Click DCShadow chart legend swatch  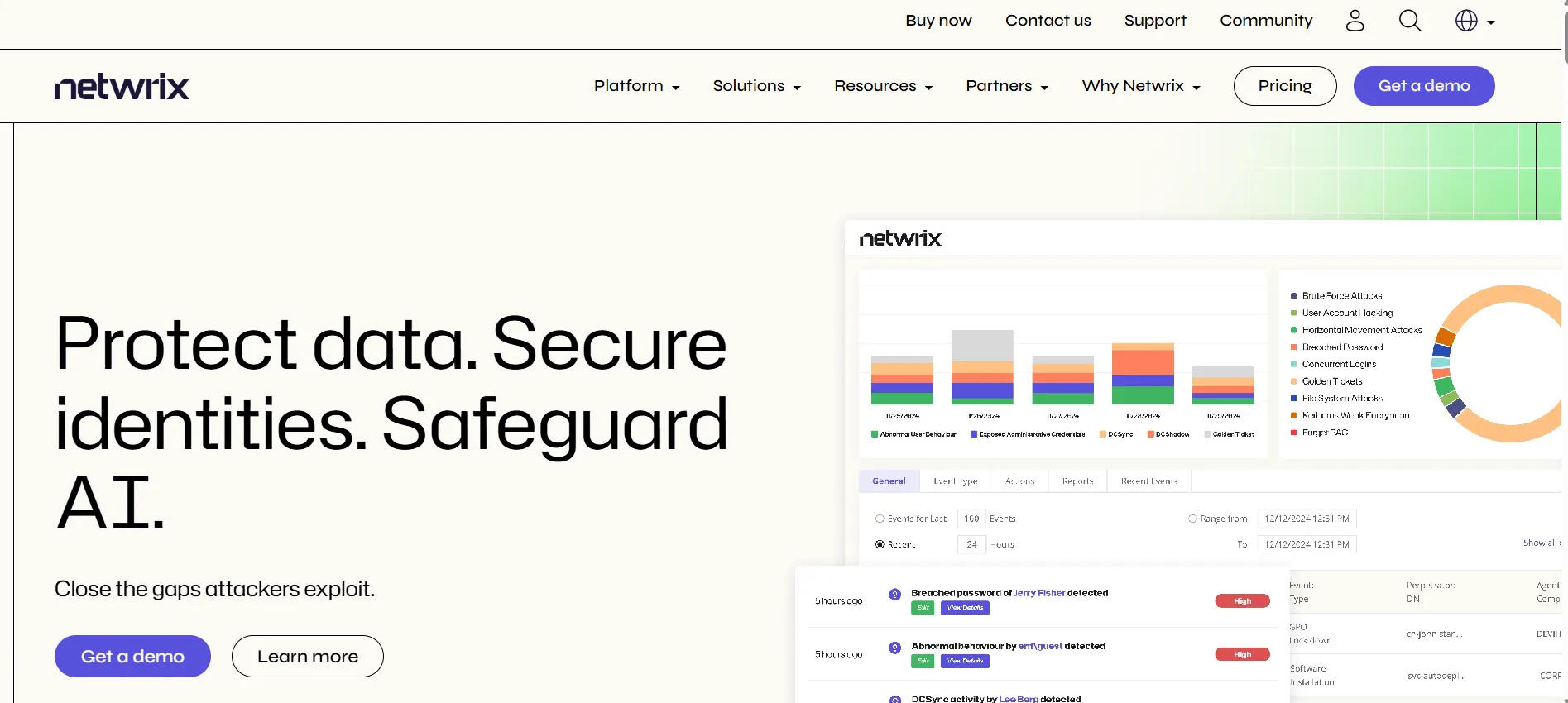click(1150, 434)
